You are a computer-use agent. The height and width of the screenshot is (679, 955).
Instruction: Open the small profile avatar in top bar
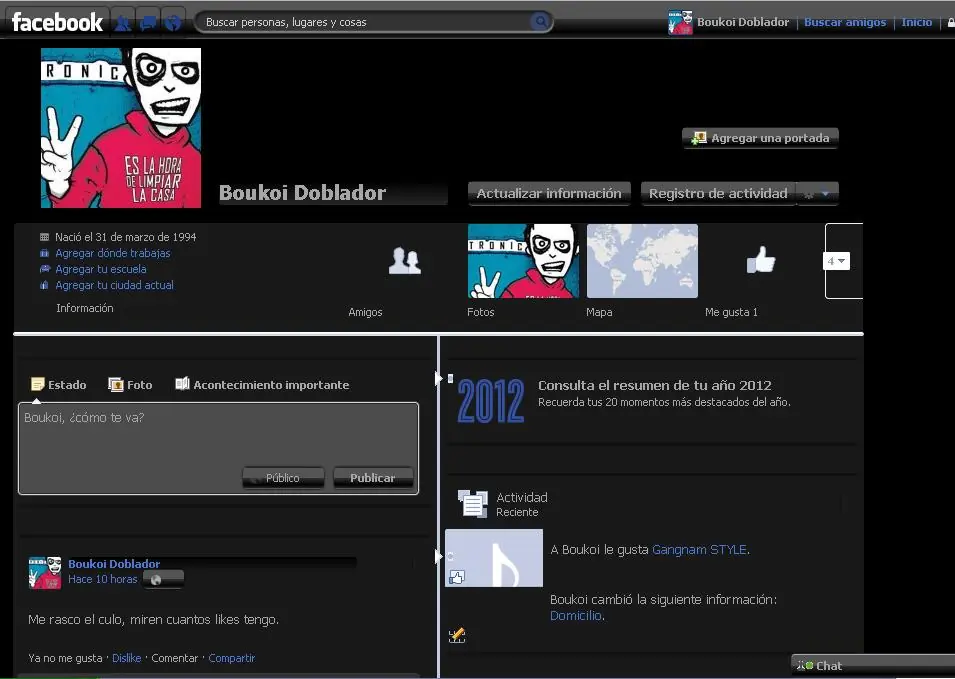click(x=680, y=23)
